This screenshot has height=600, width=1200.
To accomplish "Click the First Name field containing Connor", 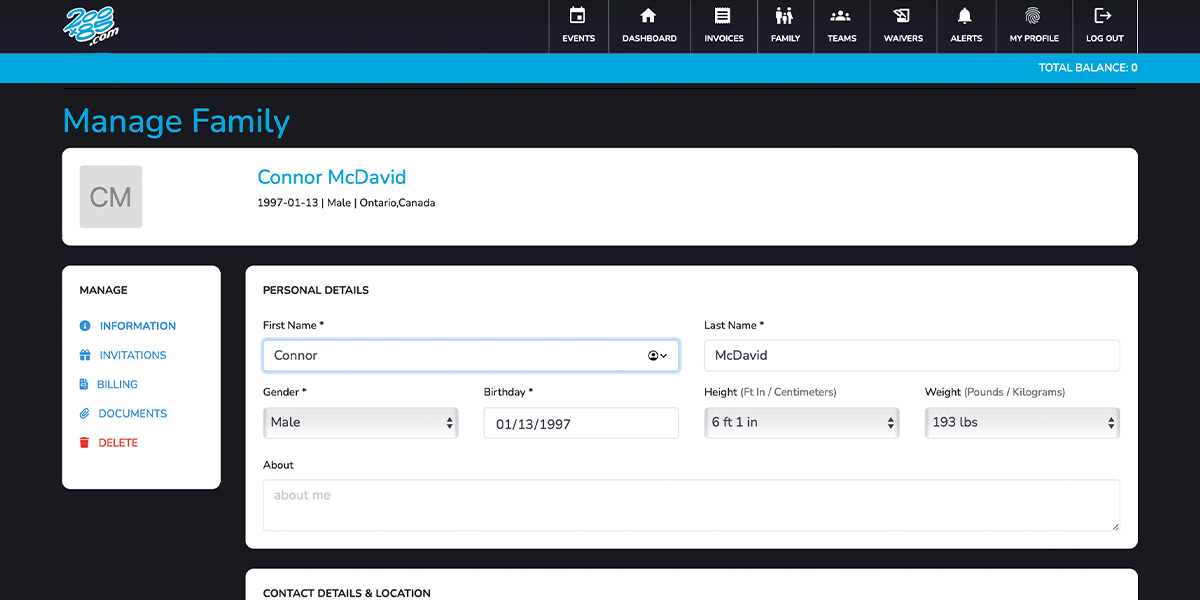I will 471,356.
